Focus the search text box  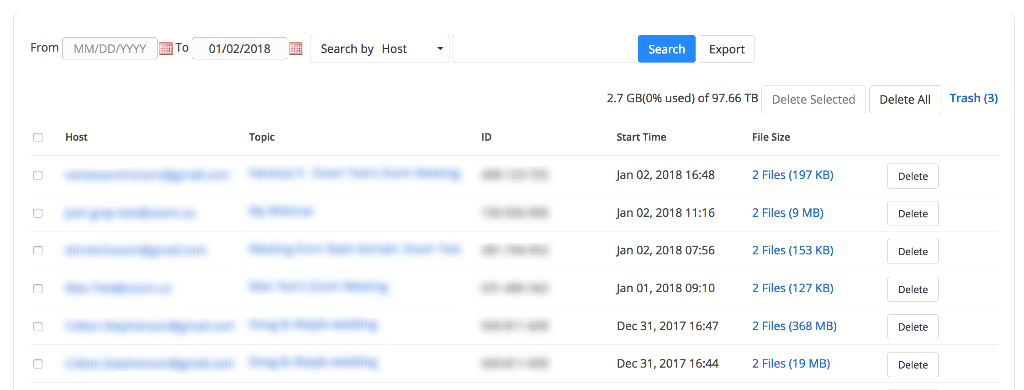[545, 49]
